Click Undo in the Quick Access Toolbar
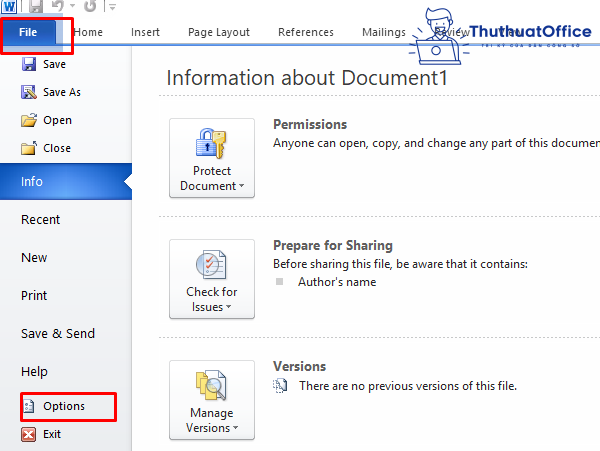This screenshot has width=600, height=451. (59, 6)
